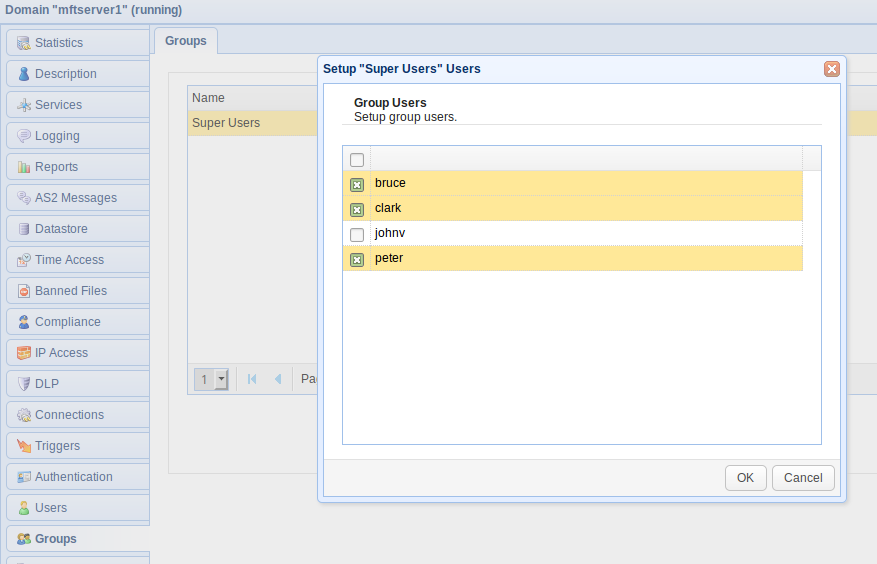This screenshot has width=877, height=564.
Task: Open Services via its icon
Action: (24, 105)
